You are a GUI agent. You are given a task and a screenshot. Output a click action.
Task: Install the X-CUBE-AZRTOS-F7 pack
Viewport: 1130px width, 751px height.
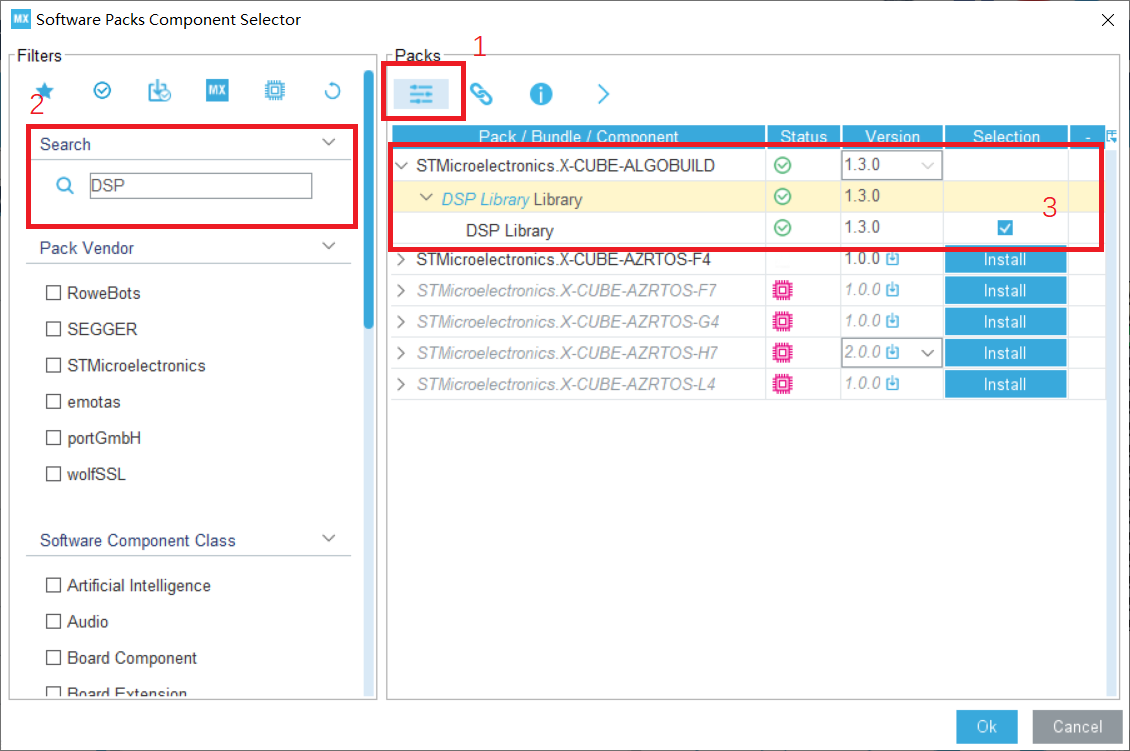click(1005, 290)
